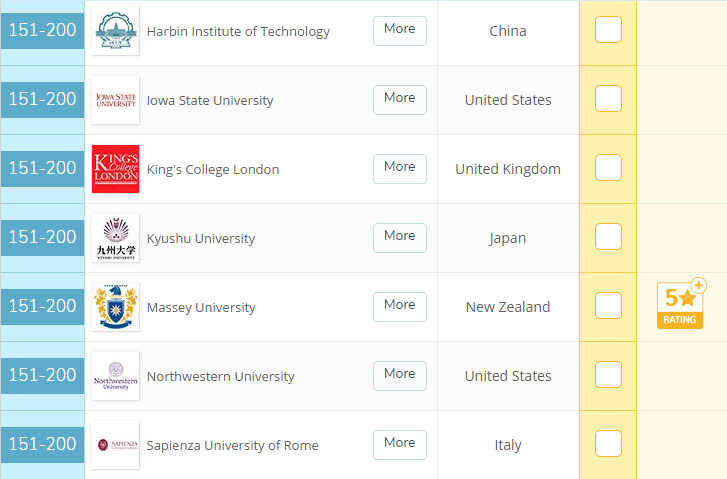The width and height of the screenshot is (727, 479).
Task: Expand More details for Iowa State University
Action: pos(399,99)
